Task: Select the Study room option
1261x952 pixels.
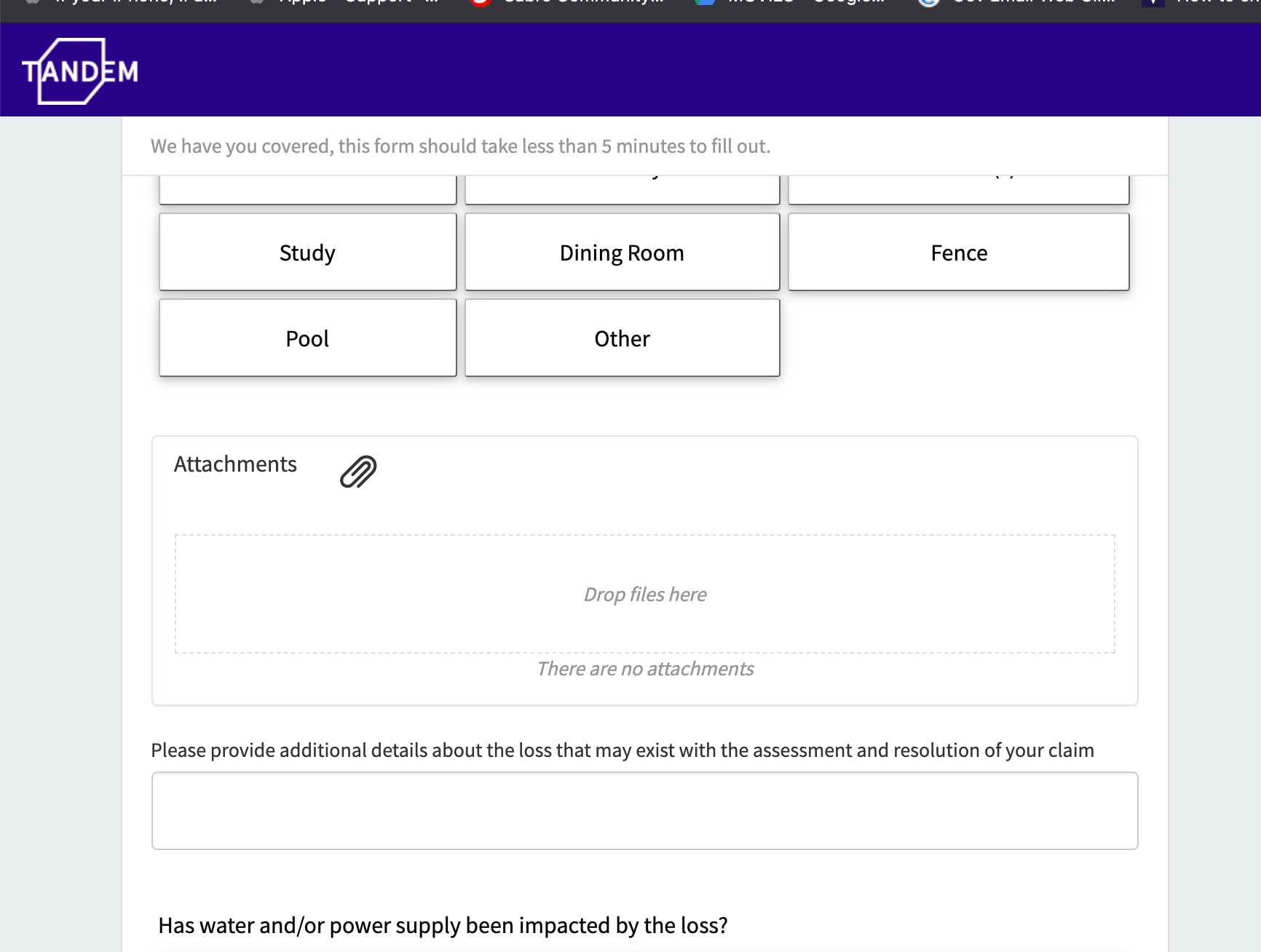Action: click(307, 252)
